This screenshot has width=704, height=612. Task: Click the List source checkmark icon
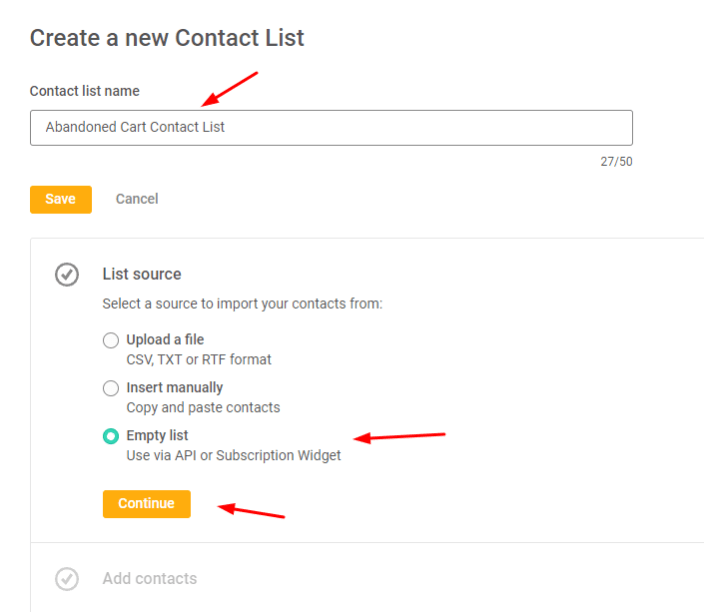pos(67,274)
